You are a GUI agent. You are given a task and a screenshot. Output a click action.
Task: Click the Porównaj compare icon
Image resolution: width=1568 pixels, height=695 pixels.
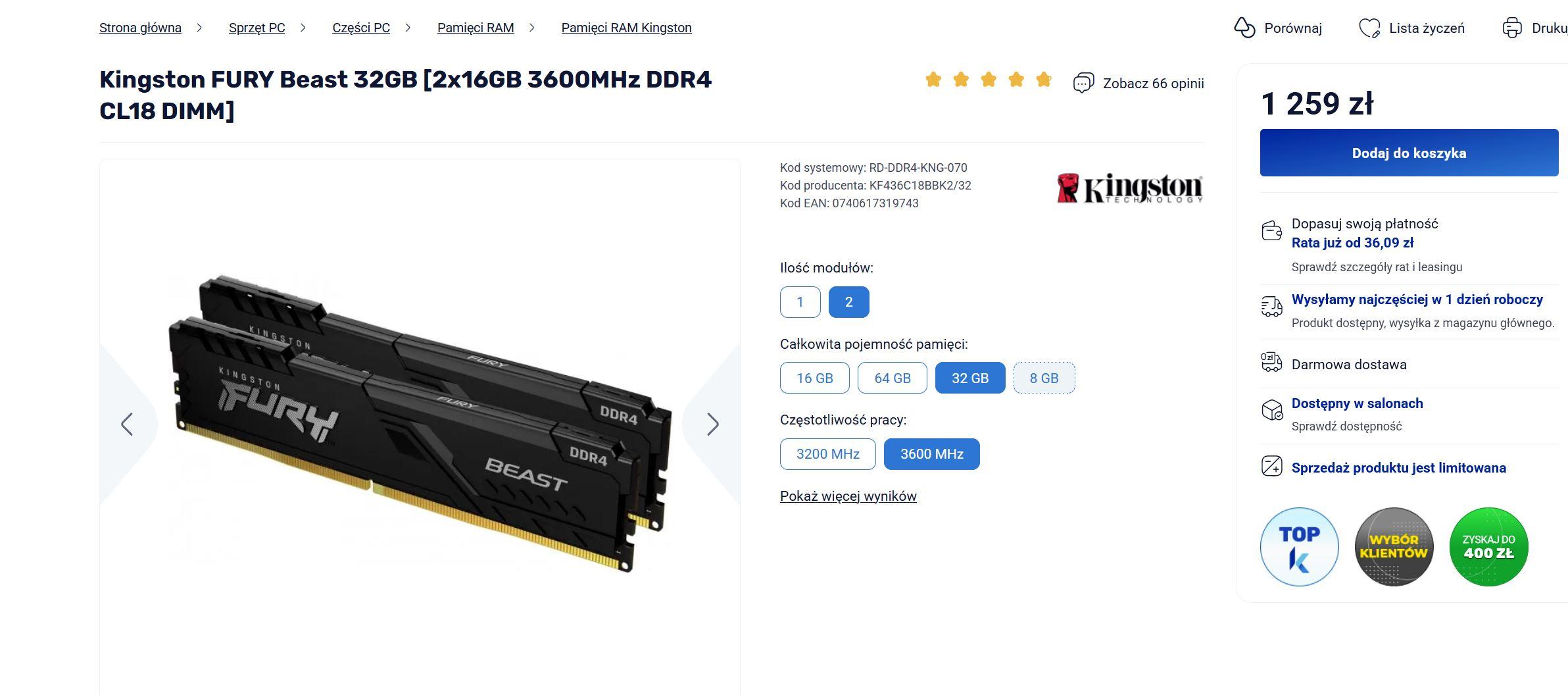(1244, 28)
